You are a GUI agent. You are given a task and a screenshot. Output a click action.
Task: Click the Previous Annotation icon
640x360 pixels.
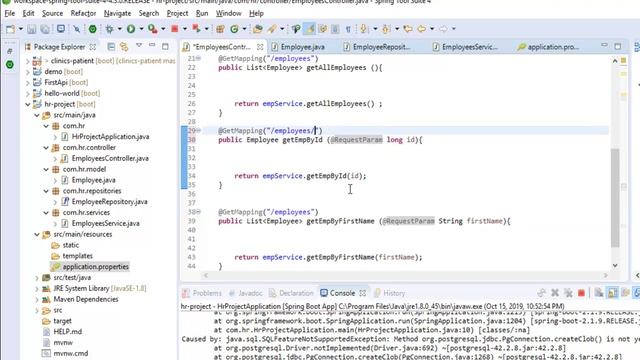386,29
